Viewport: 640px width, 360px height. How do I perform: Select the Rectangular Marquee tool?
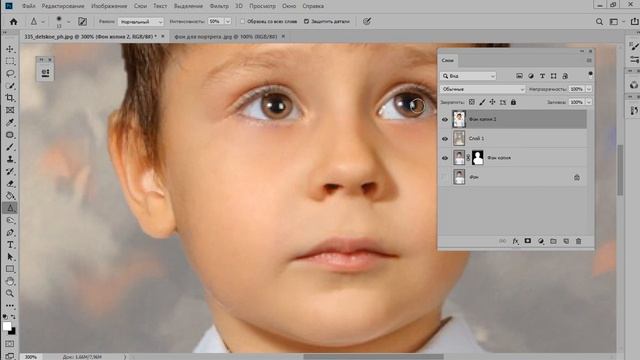(10, 61)
